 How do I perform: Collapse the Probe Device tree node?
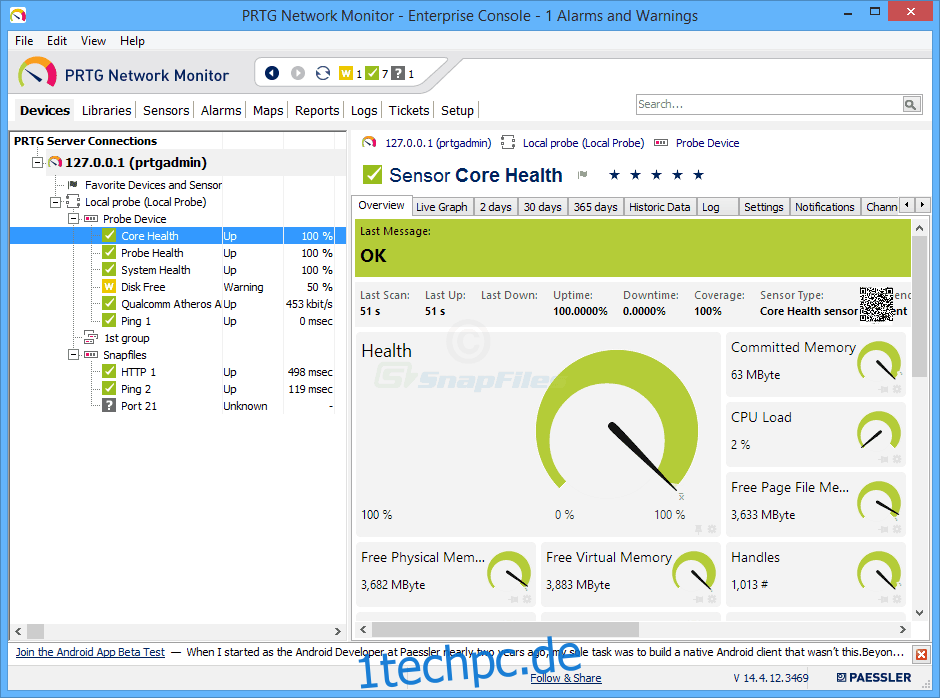[73, 219]
